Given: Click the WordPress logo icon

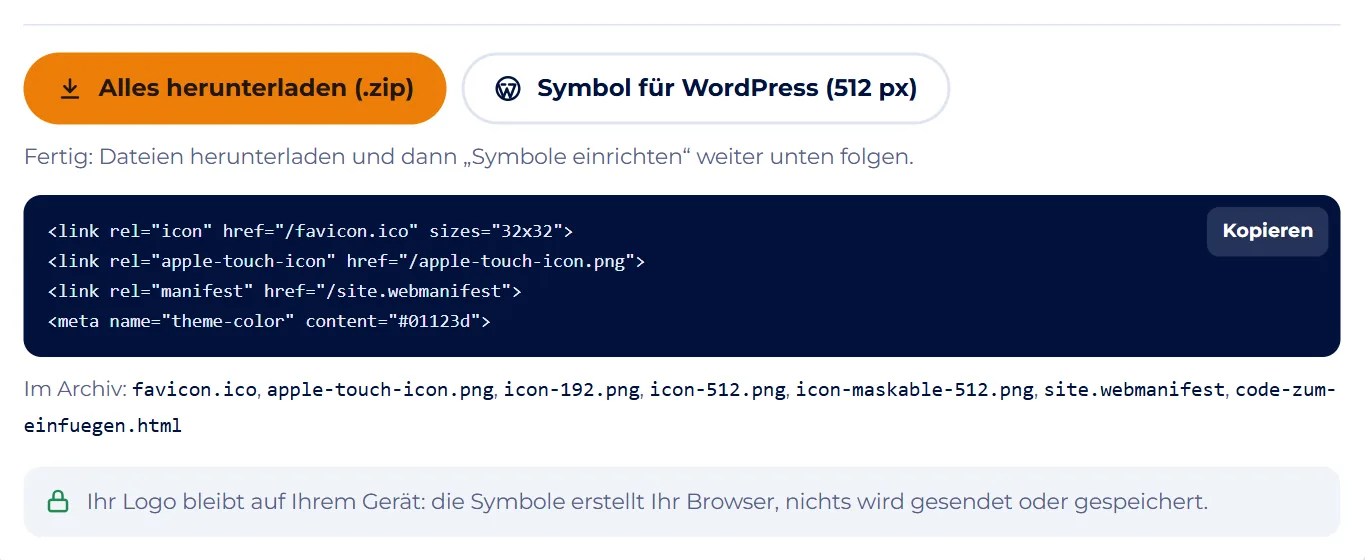Looking at the screenshot, I should [x=508, y=89].
